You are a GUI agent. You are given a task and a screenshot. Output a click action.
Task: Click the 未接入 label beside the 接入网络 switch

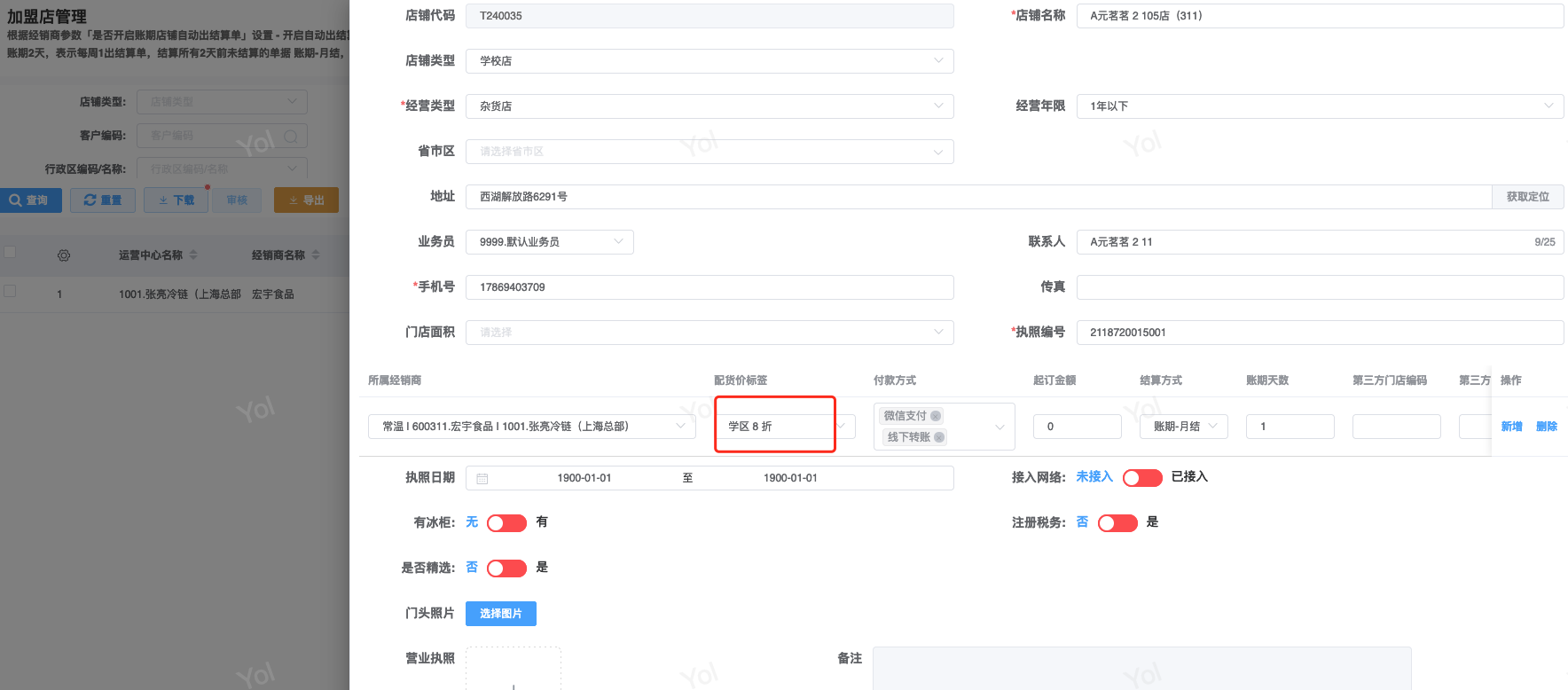(1094, 477)
